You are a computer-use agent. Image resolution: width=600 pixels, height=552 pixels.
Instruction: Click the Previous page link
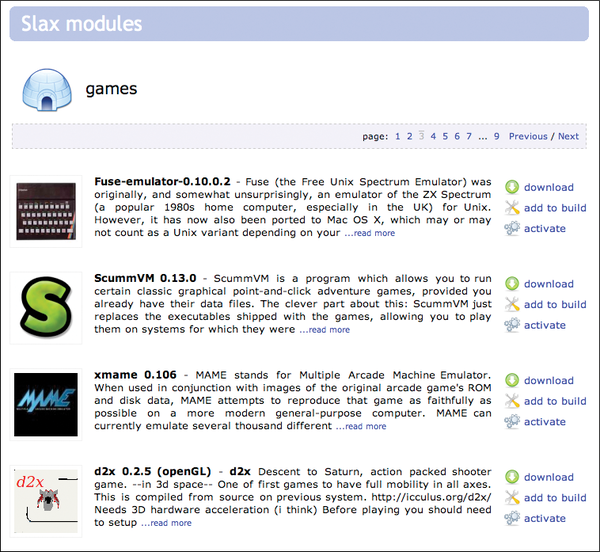(528, 136)
